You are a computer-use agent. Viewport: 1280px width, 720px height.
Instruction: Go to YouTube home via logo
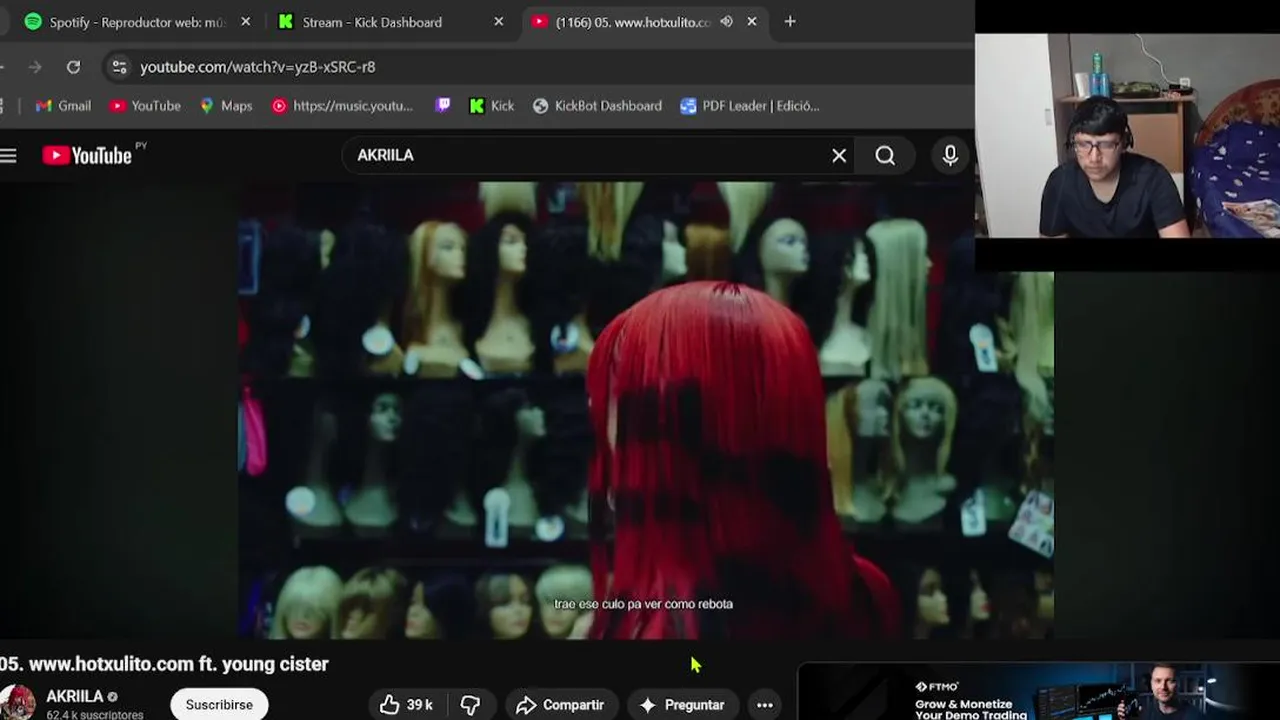tap(87, 155)
